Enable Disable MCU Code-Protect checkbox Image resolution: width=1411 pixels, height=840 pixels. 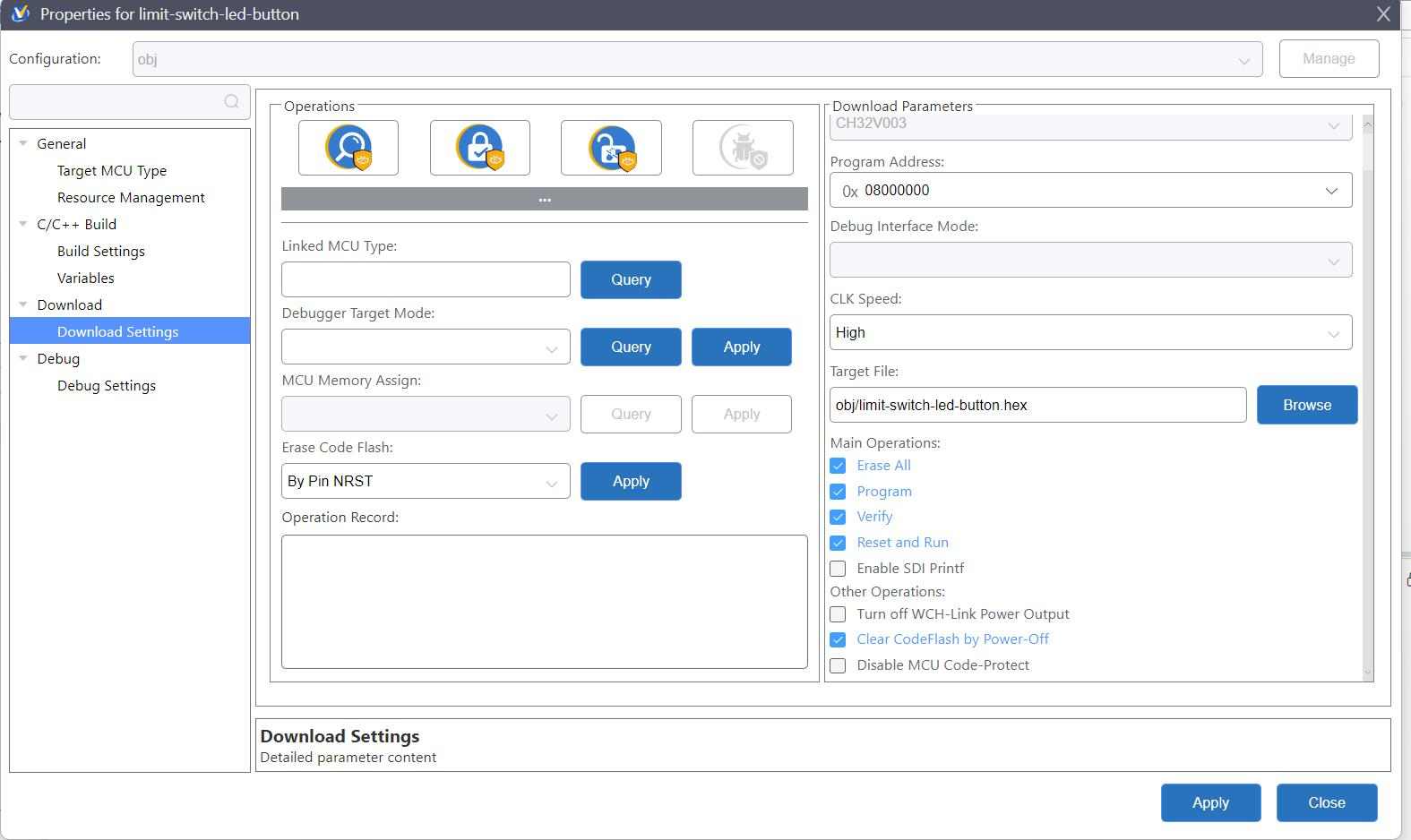coord(838,665)
